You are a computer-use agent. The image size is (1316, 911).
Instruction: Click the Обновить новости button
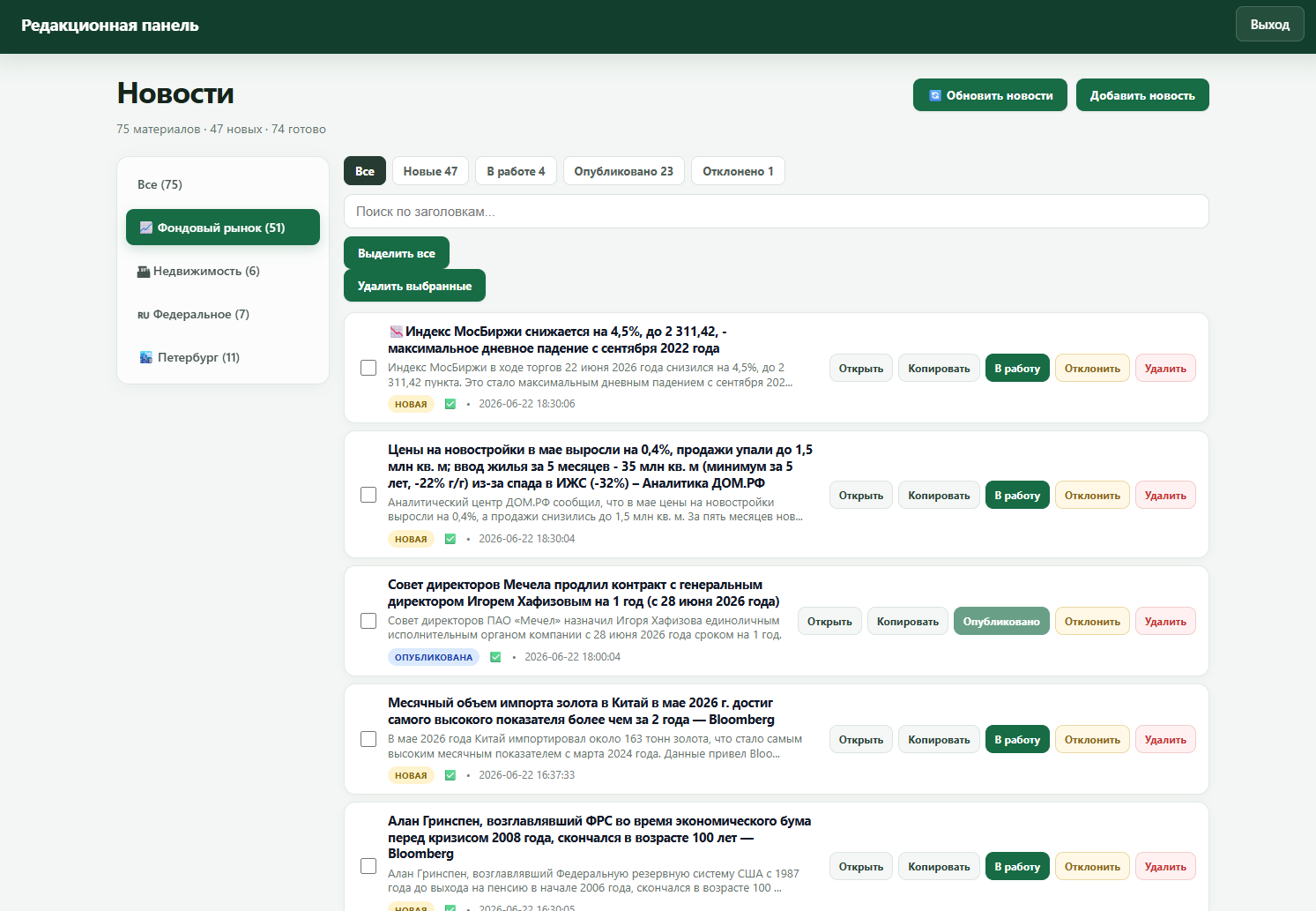point(990,95)
